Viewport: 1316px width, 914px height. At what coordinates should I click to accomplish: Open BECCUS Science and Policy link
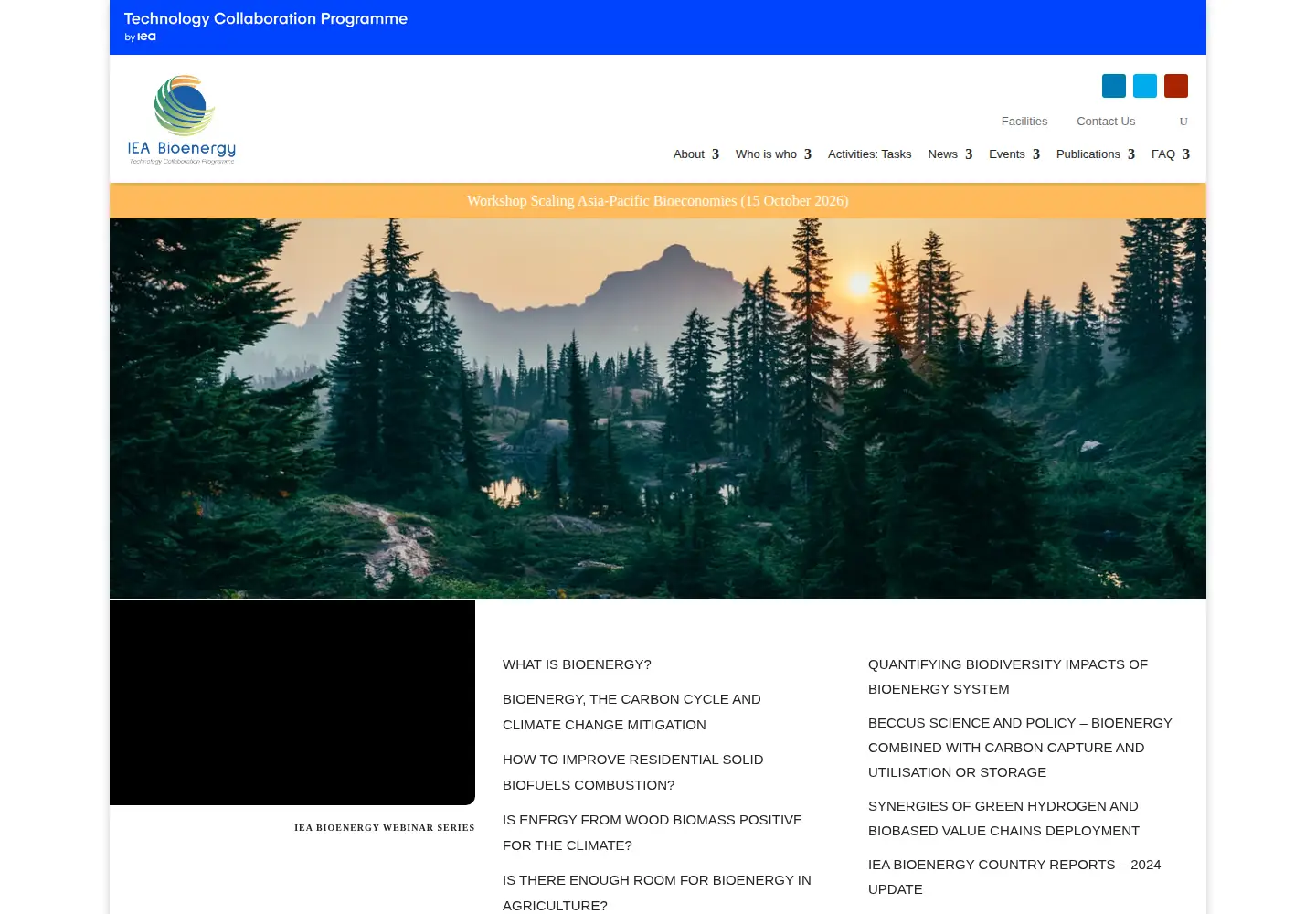click(x=1020, y=748)
